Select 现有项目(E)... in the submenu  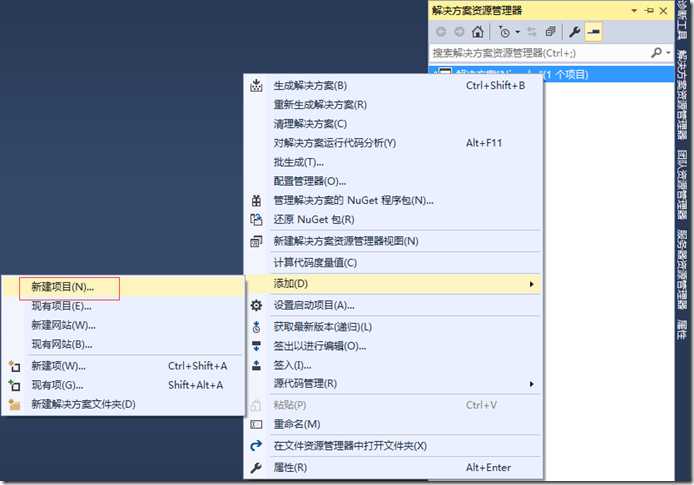tap(123, 306)
